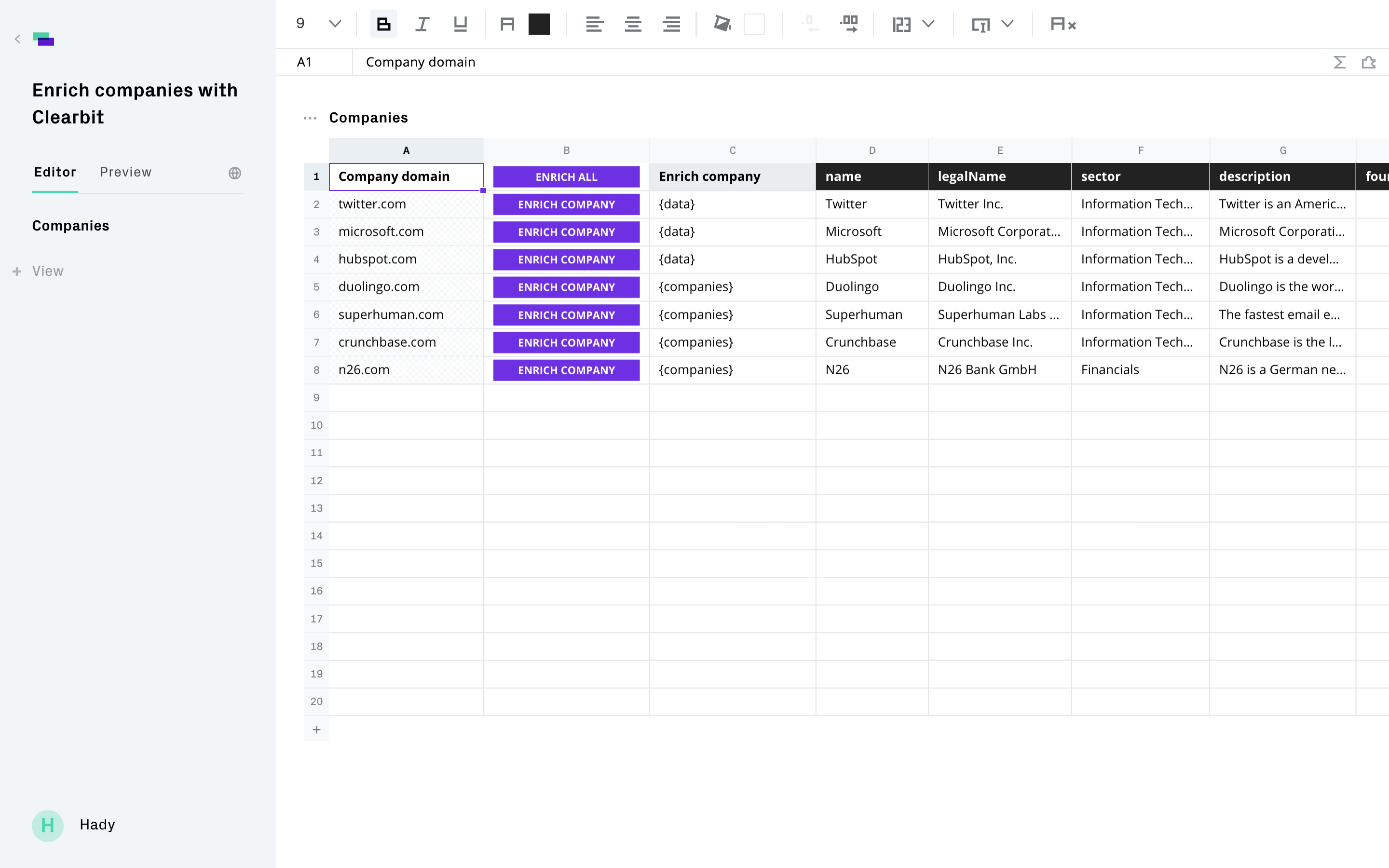Center align the cell text
The width and height of the screenshot is (1389, 868).
click(632, 24)
